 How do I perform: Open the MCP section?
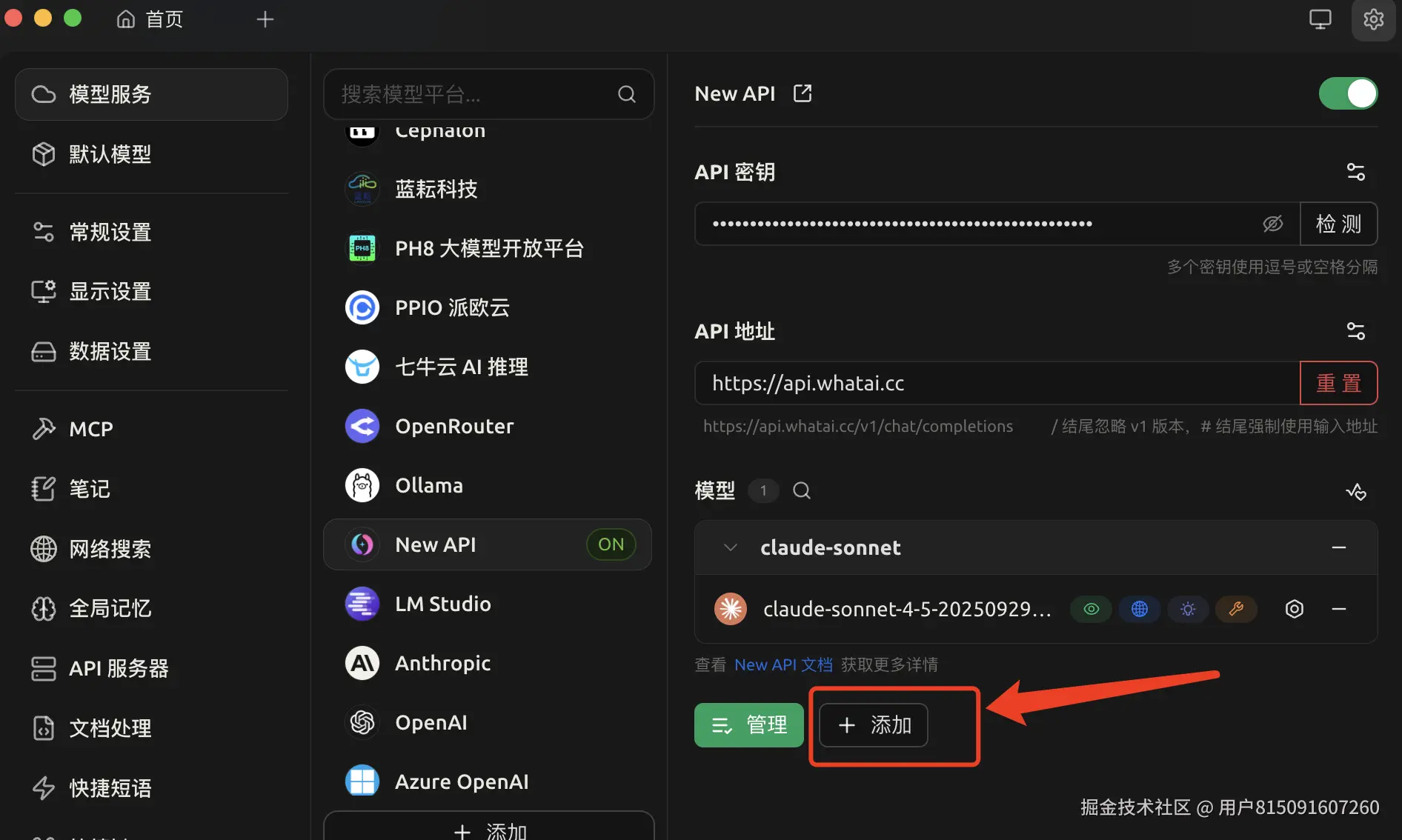click(x=90, y=428)
